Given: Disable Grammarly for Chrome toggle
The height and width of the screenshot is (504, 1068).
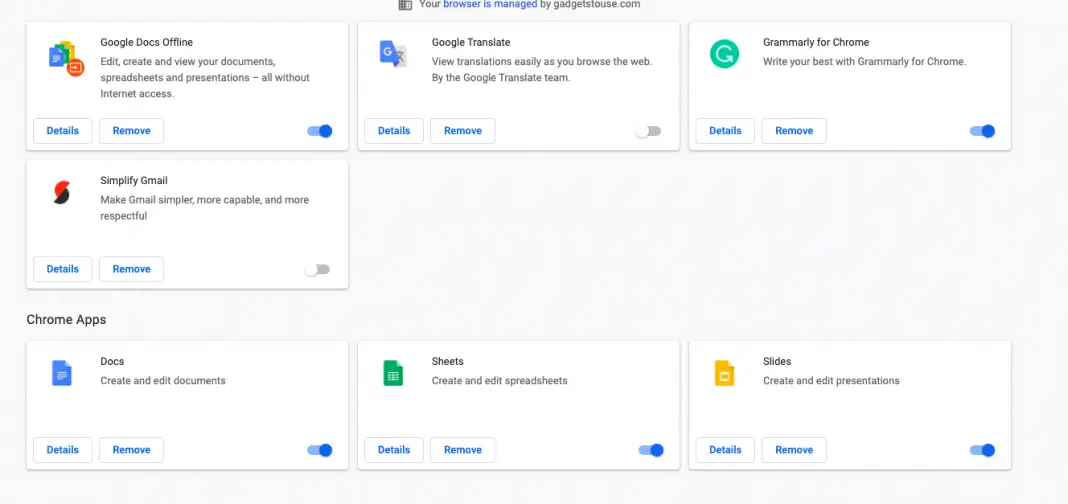Looking at the screenshot, I should pyautogui.click(x=982, y=131).
